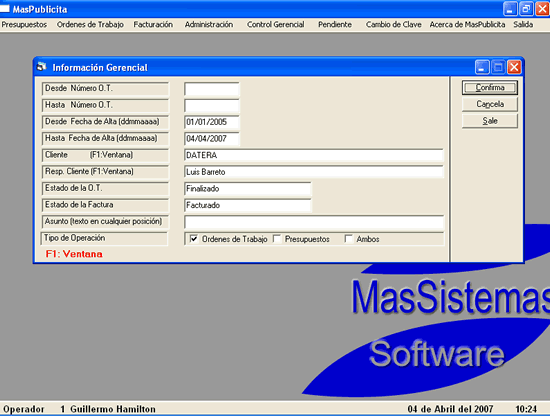The height and width of the screenshot is (416, 550).
Task: Focus the Desde Número O.T. input field
Action: pyautogui.click(x=212, y=89)
